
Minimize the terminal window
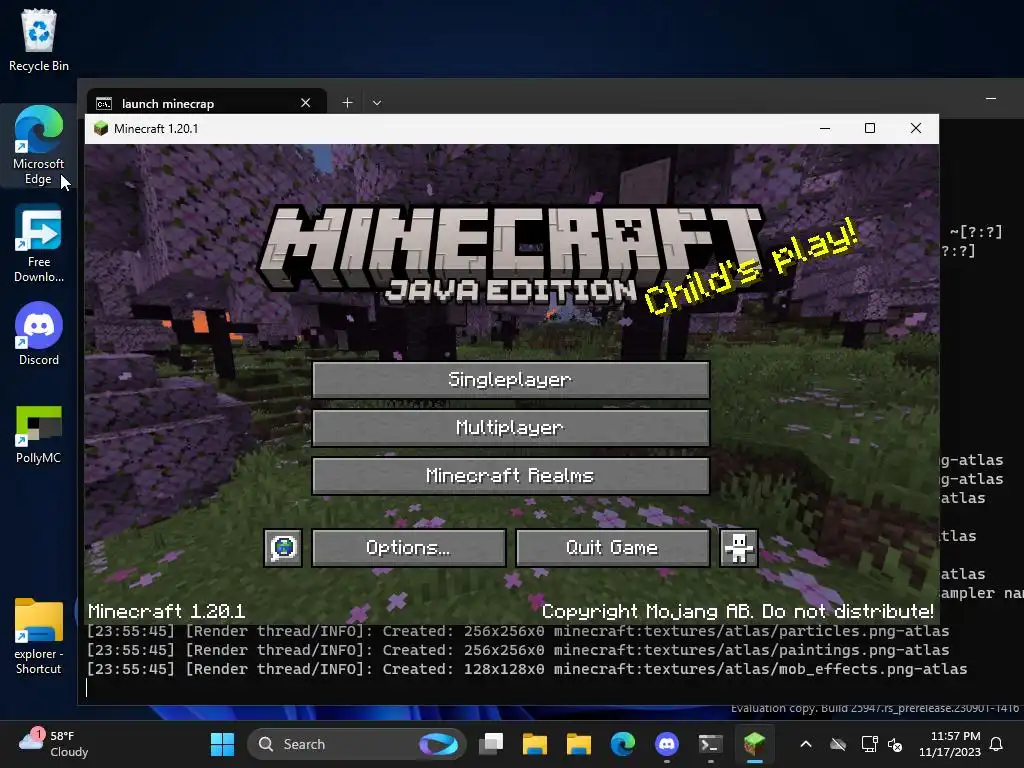click(x=991, y=99)
